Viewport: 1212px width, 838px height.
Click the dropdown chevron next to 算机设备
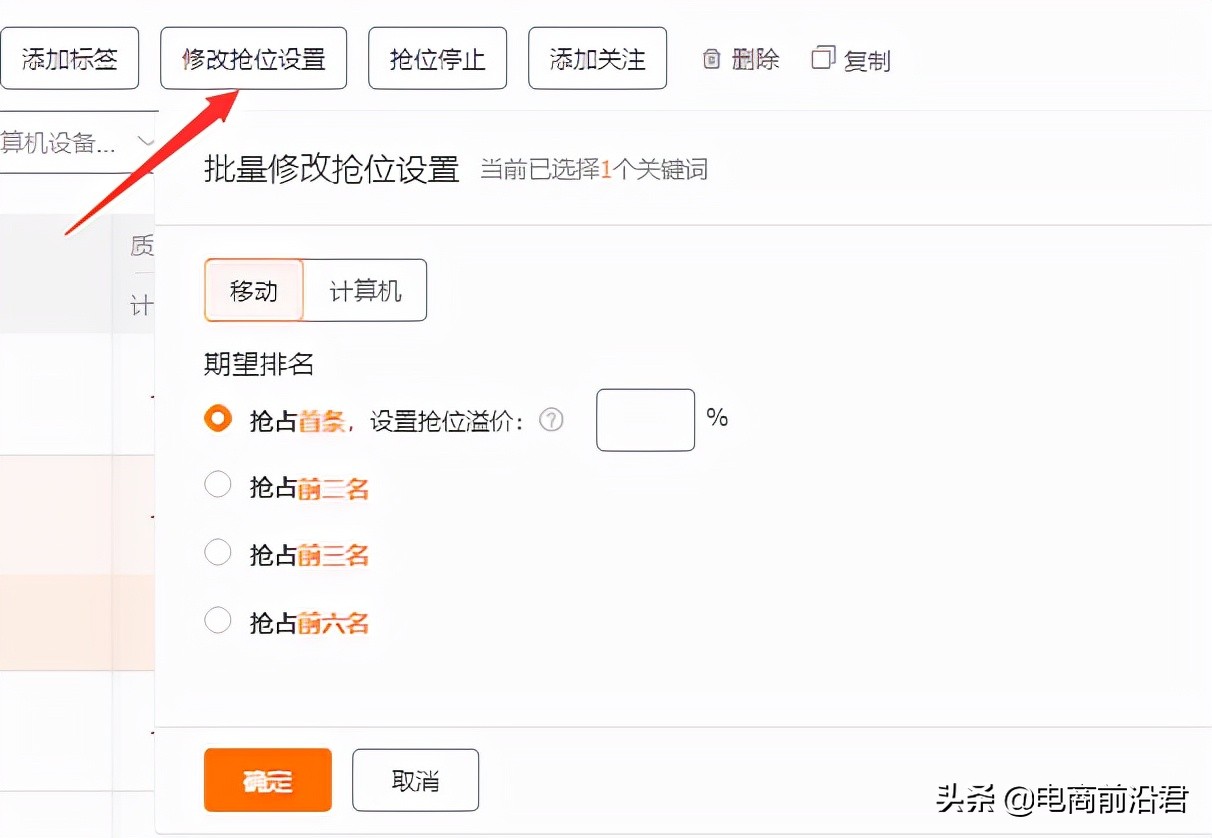pos(146,142)
